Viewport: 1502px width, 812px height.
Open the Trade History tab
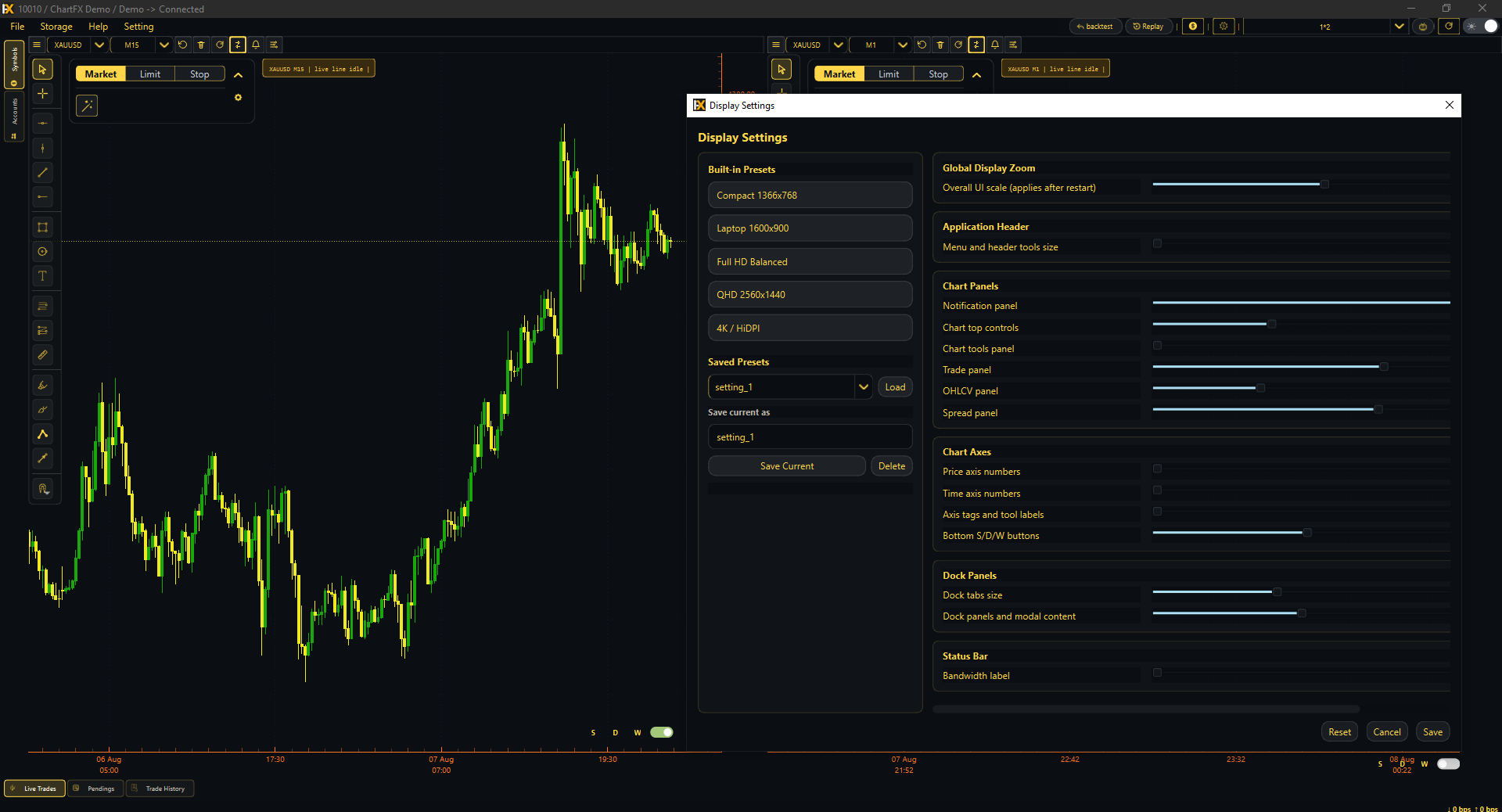tap(160, 789)
